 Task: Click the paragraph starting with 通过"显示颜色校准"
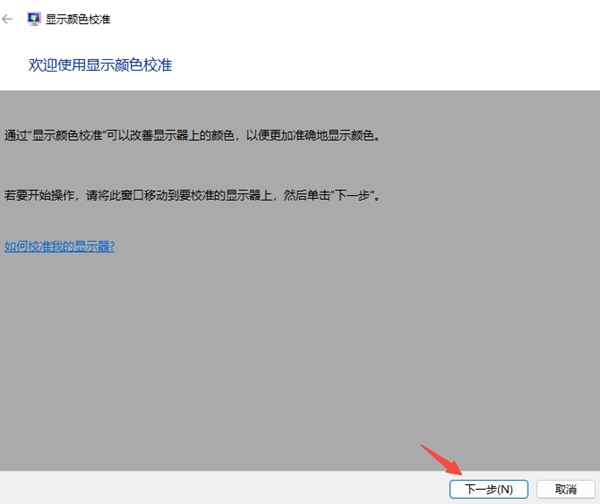(192, 135)
